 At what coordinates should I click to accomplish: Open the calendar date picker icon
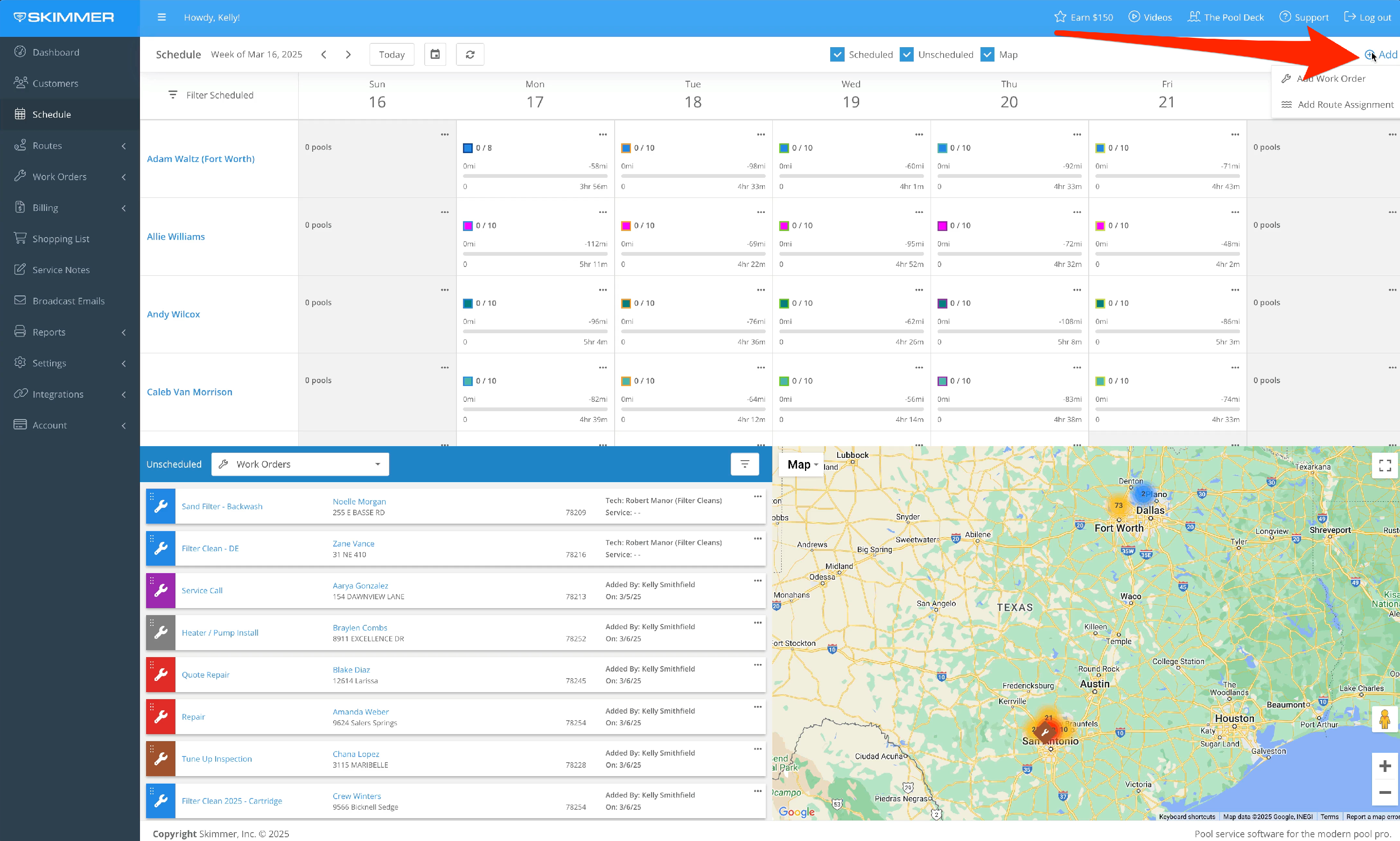pos(435,55)
